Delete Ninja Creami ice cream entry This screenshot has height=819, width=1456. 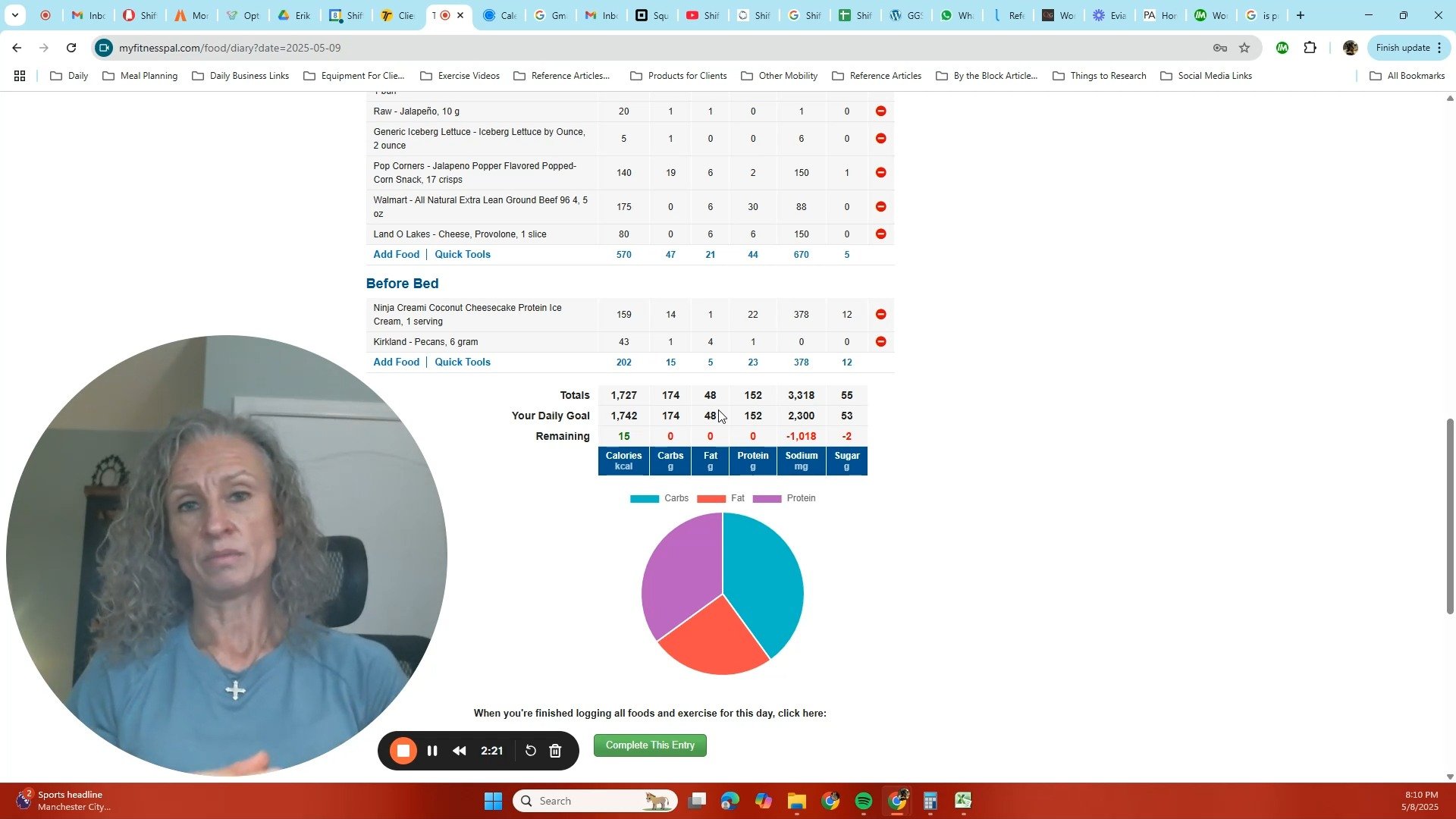click(x=880, y=315)
